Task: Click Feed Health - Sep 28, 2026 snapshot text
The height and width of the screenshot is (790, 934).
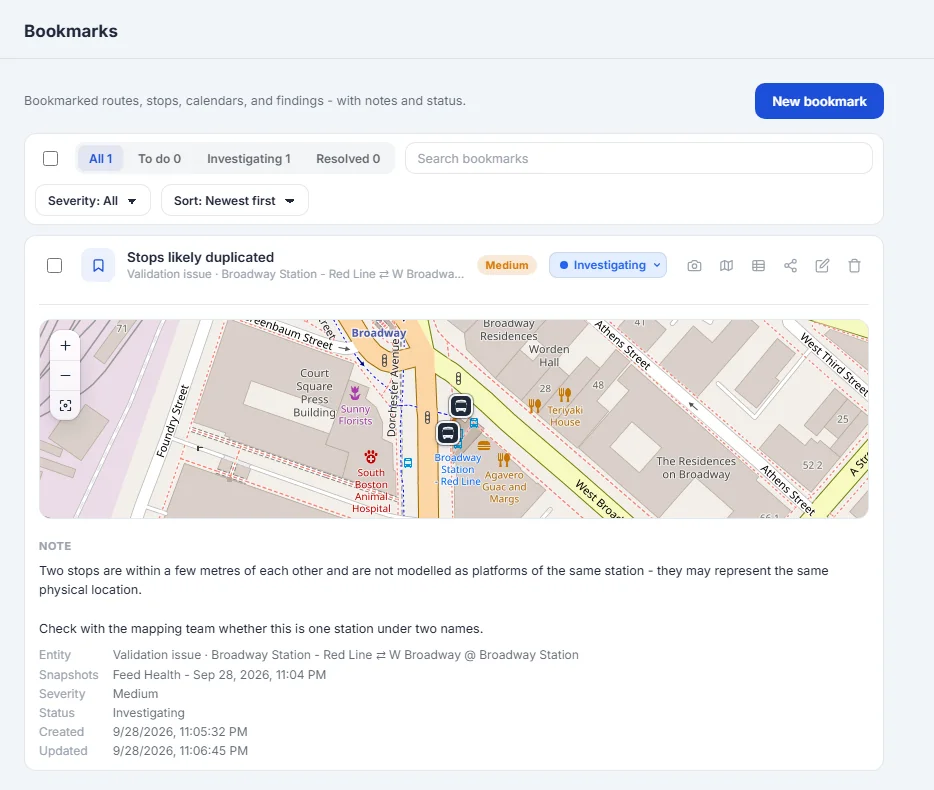Action: [x=219, y=674]
